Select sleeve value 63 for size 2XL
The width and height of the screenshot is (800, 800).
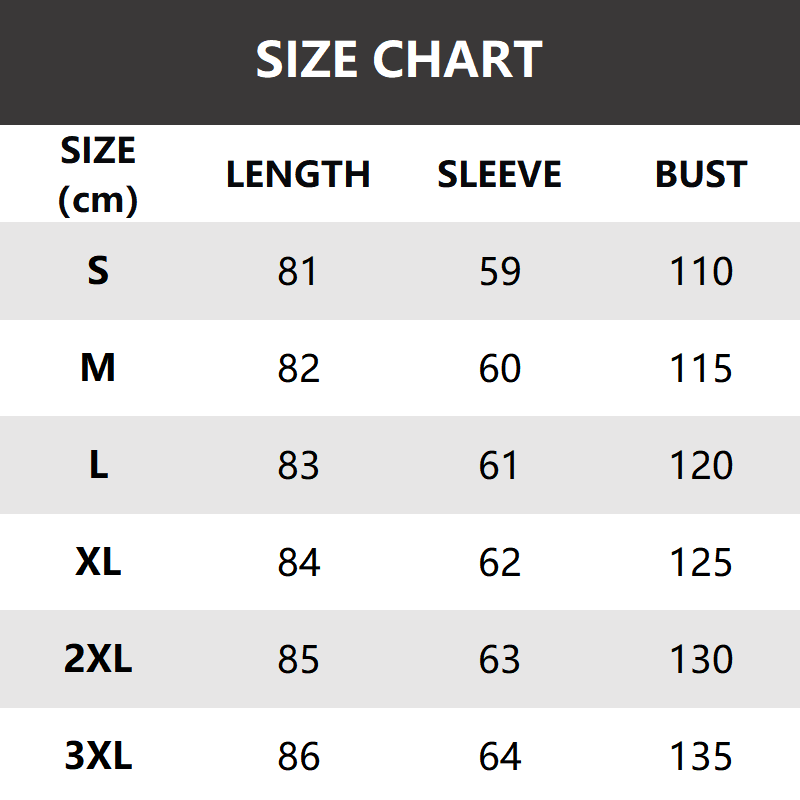point(500,659)
